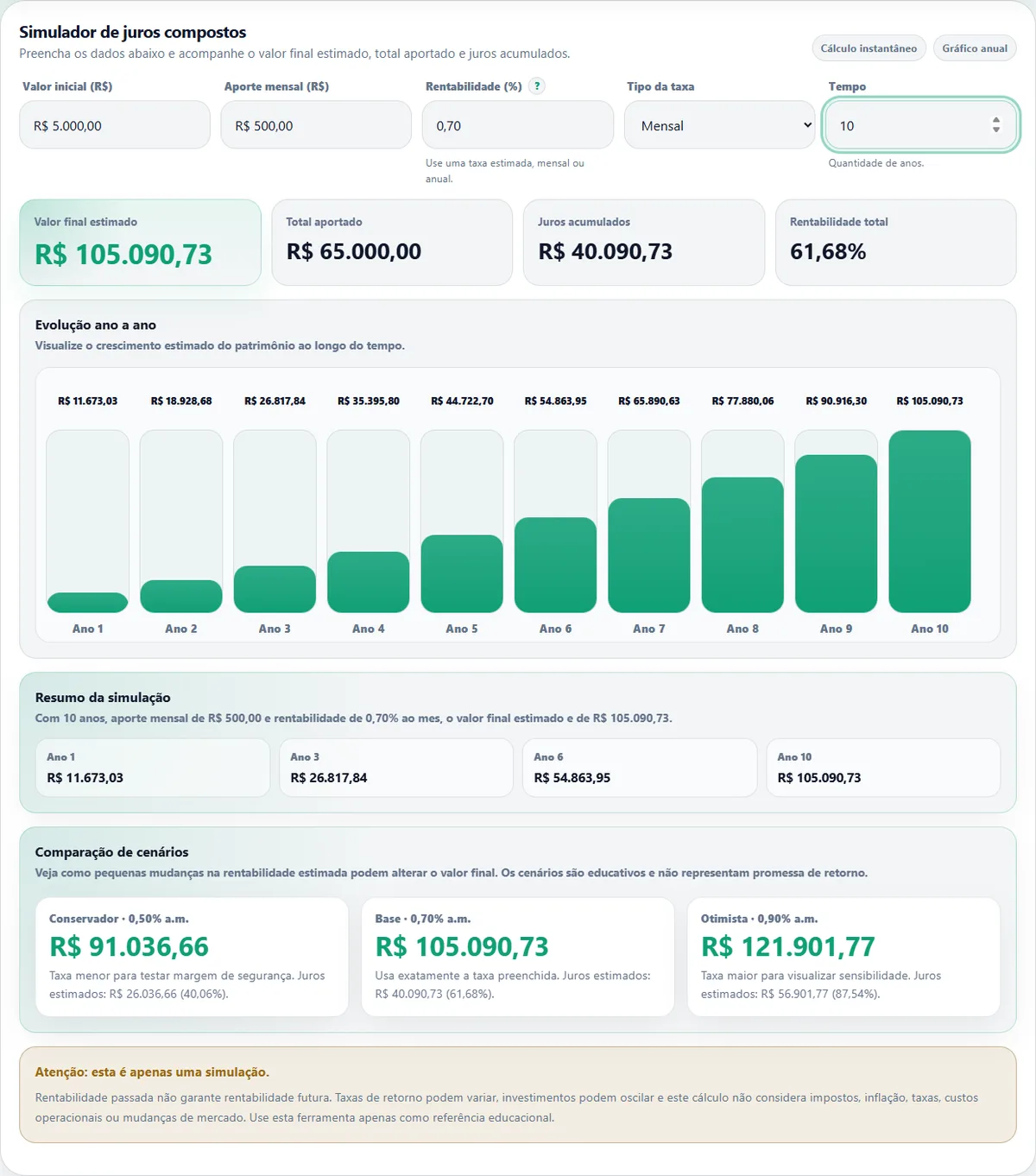Click the R$ 77.880,06 chart label
The height and width of the screenshot is (1176, 1036).
click(742, 401)
